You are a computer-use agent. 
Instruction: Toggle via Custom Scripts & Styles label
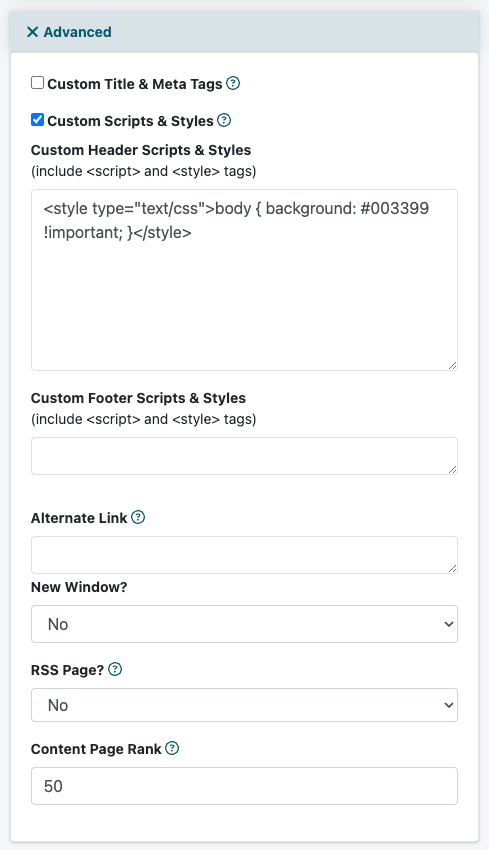coord(130,121)
